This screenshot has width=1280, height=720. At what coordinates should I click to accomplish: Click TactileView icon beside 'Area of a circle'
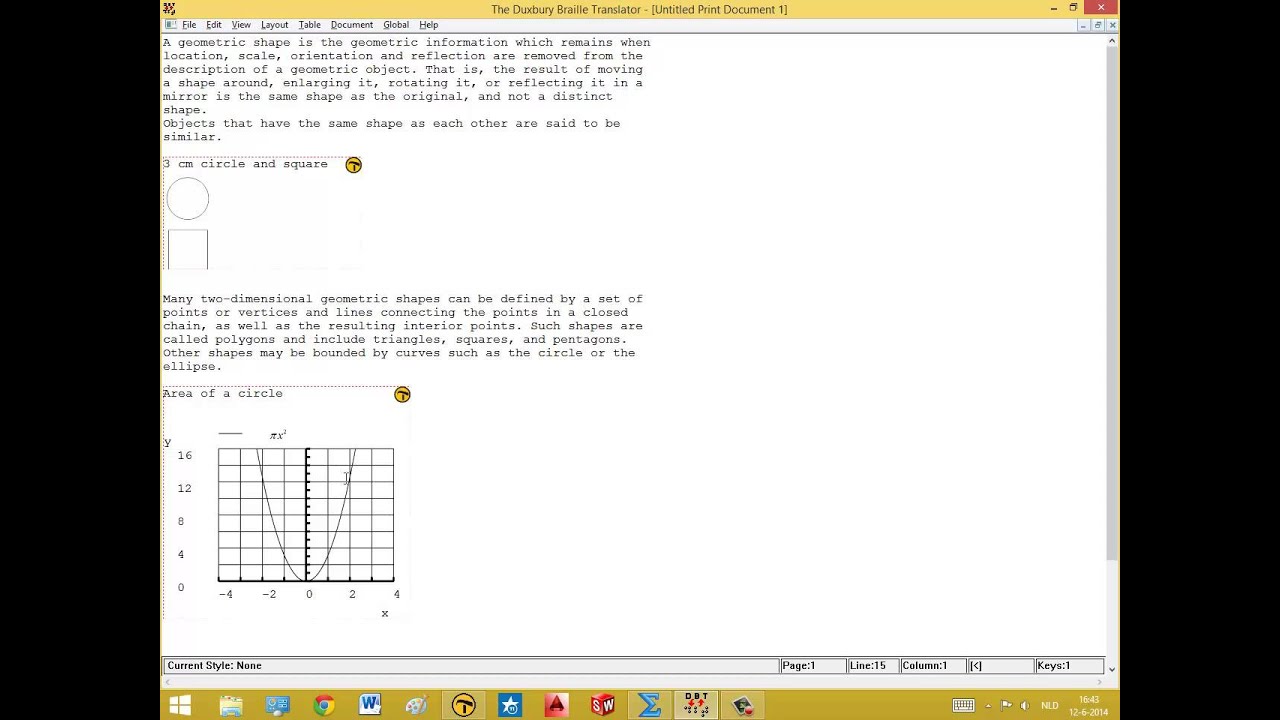coord(402,395)
